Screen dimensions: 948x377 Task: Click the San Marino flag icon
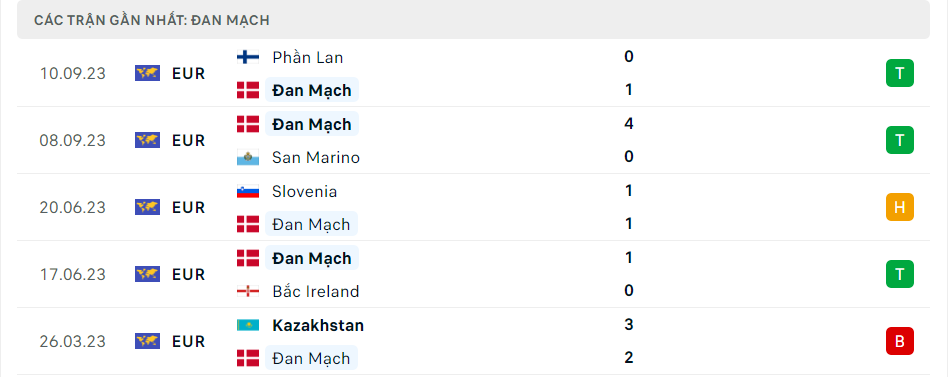pyautogui.click(x=248, y=158)
